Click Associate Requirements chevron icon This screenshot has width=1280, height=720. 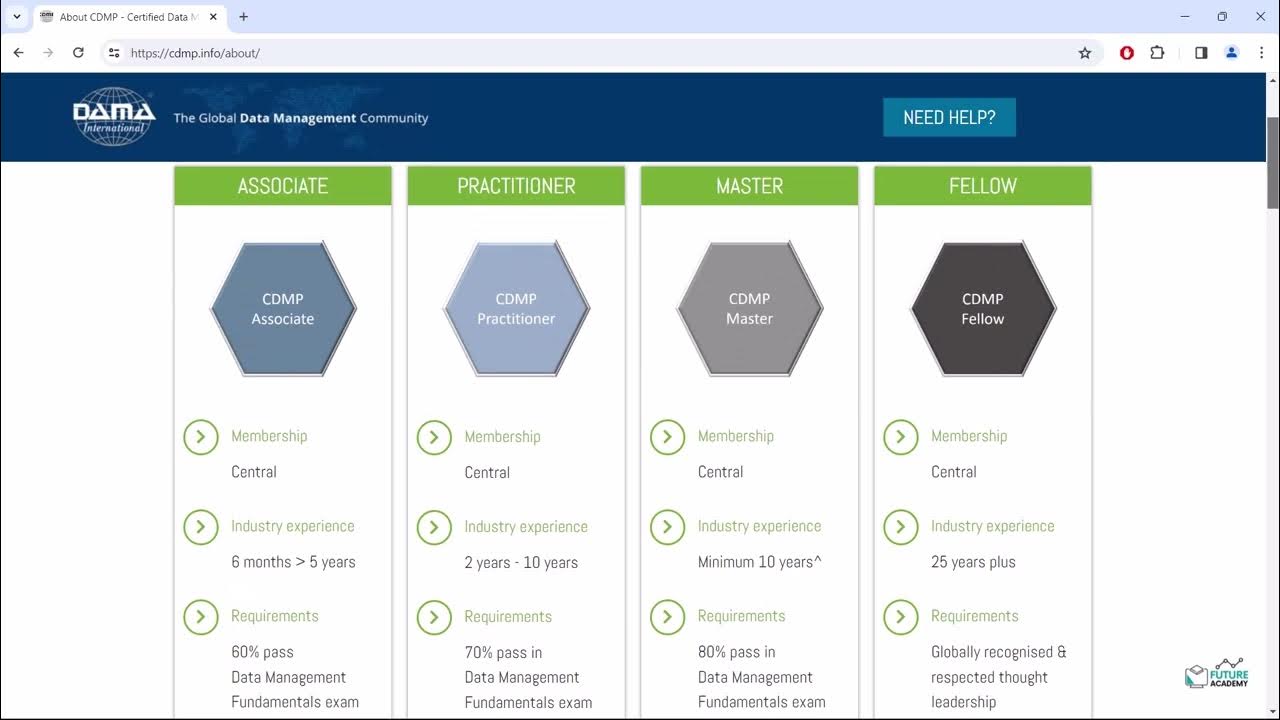pos(201,617)
